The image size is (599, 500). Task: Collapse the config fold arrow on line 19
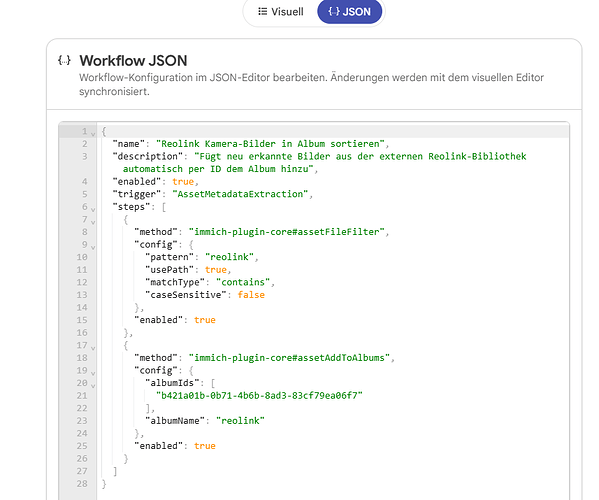point(93,373)
